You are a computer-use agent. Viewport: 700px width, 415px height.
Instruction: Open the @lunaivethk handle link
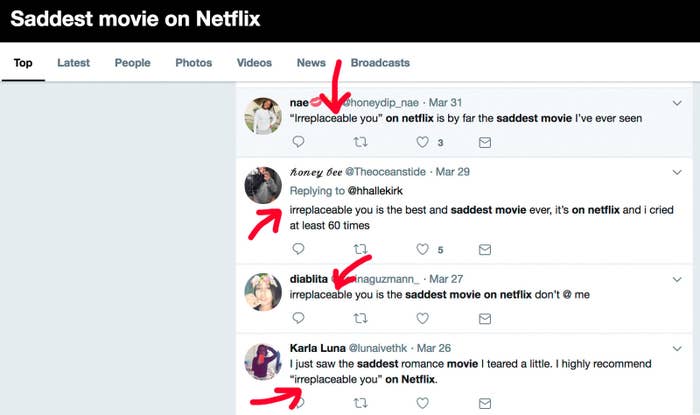[378, 348]
